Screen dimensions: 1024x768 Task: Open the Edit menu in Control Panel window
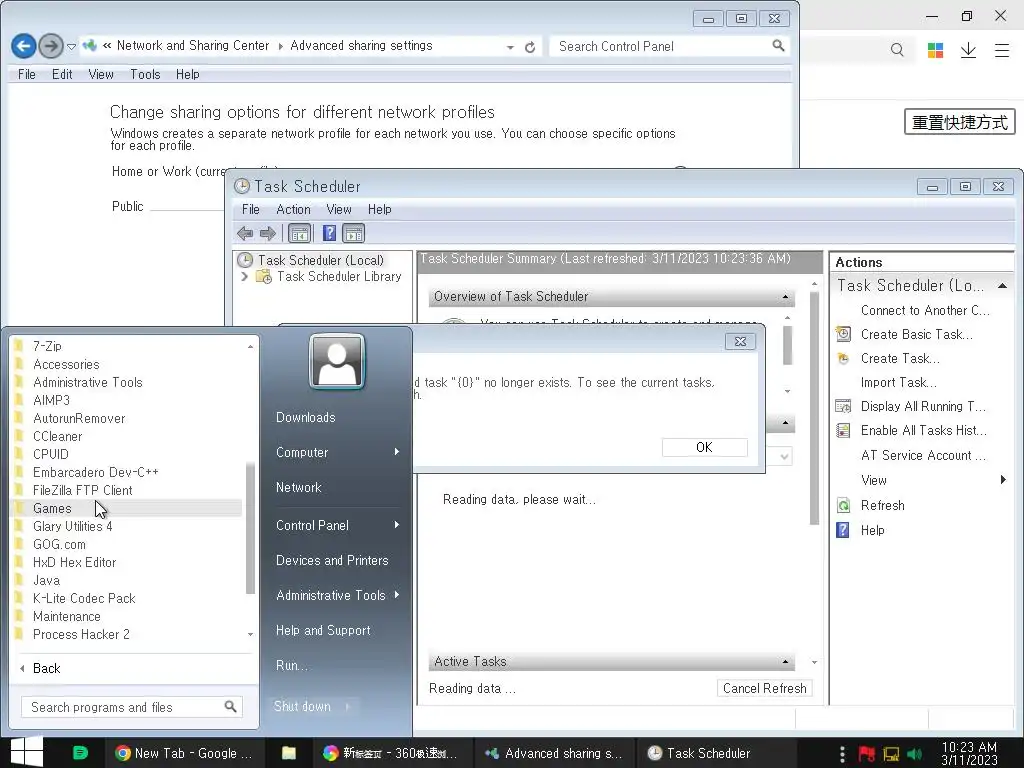[x=62, y=74]
